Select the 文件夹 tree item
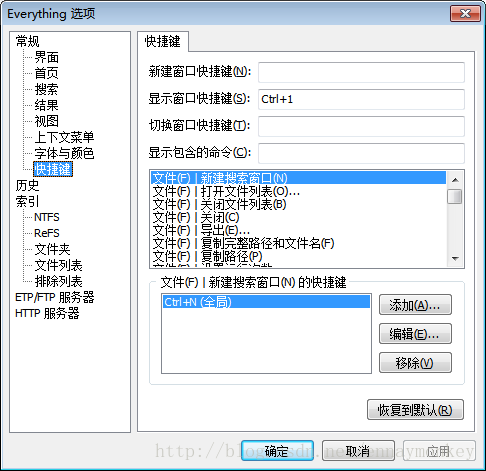The height and width of the screenshot is (471, 486). (52, 249)
